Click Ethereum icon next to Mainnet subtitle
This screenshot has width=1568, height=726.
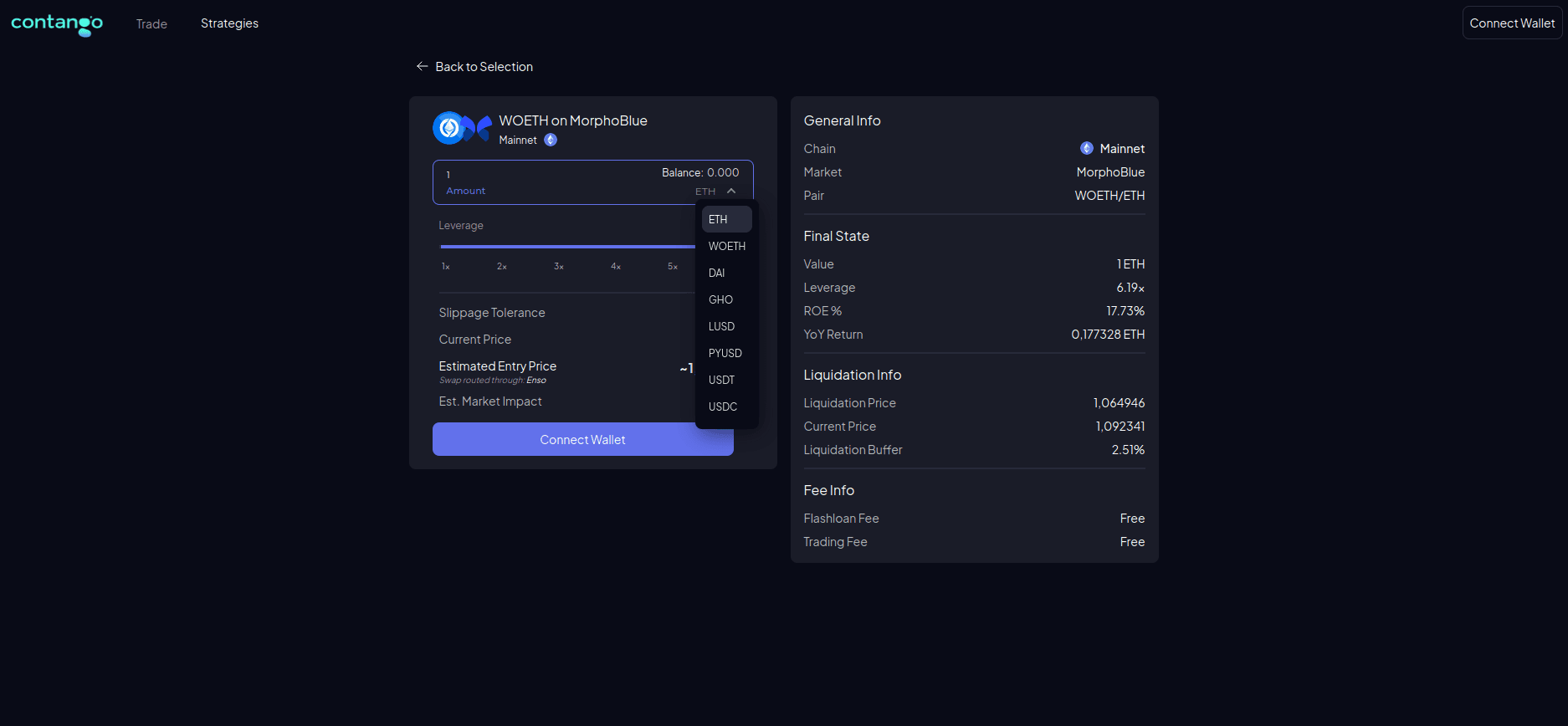click(551, 140)
